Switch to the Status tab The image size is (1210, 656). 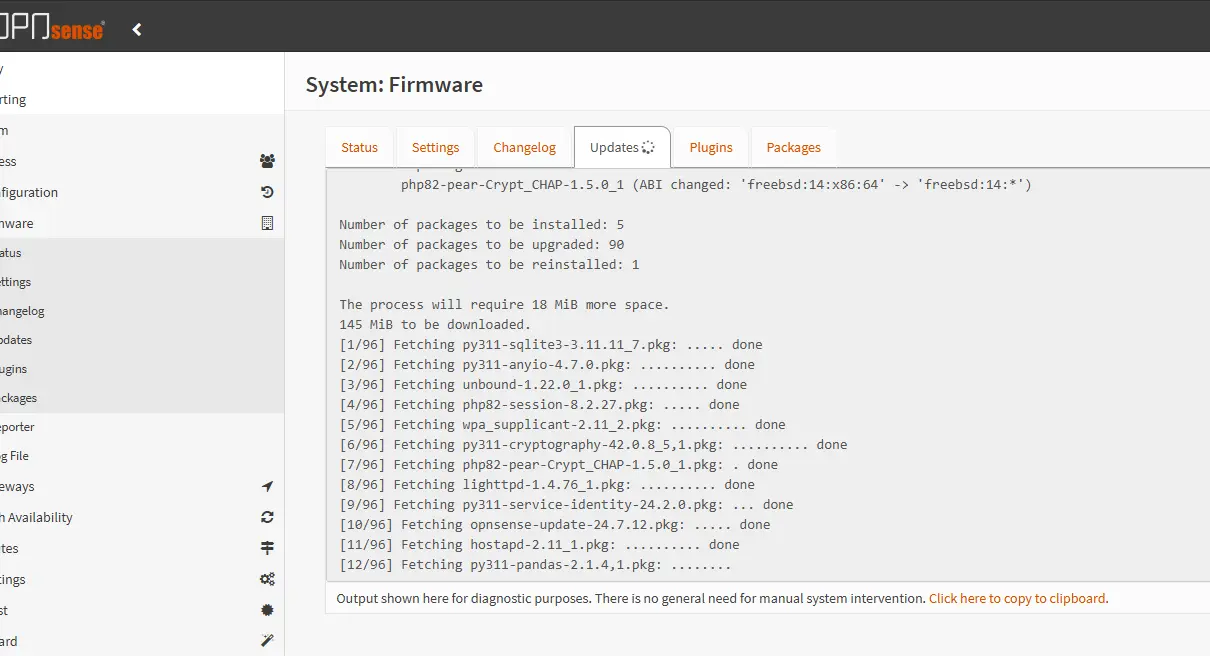359,146
